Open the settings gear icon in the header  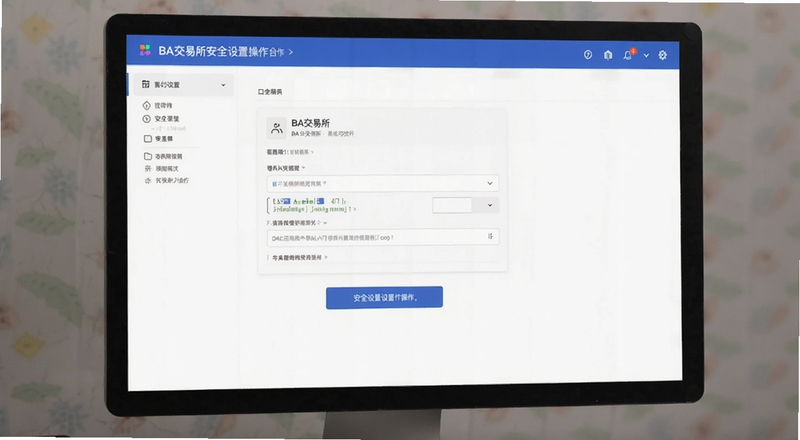coord(662,55)
